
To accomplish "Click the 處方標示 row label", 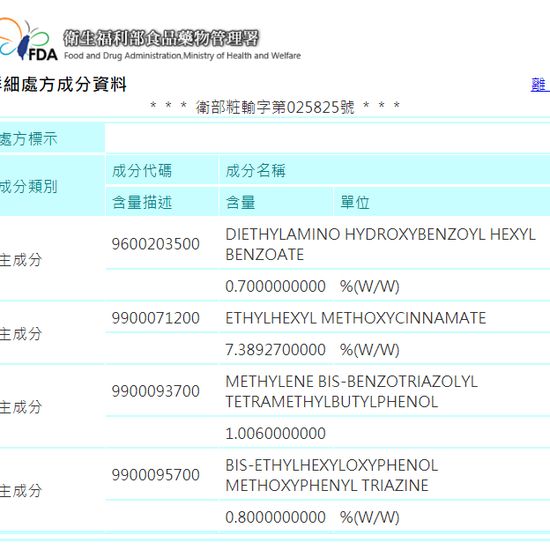I will [x=28, y=139].
